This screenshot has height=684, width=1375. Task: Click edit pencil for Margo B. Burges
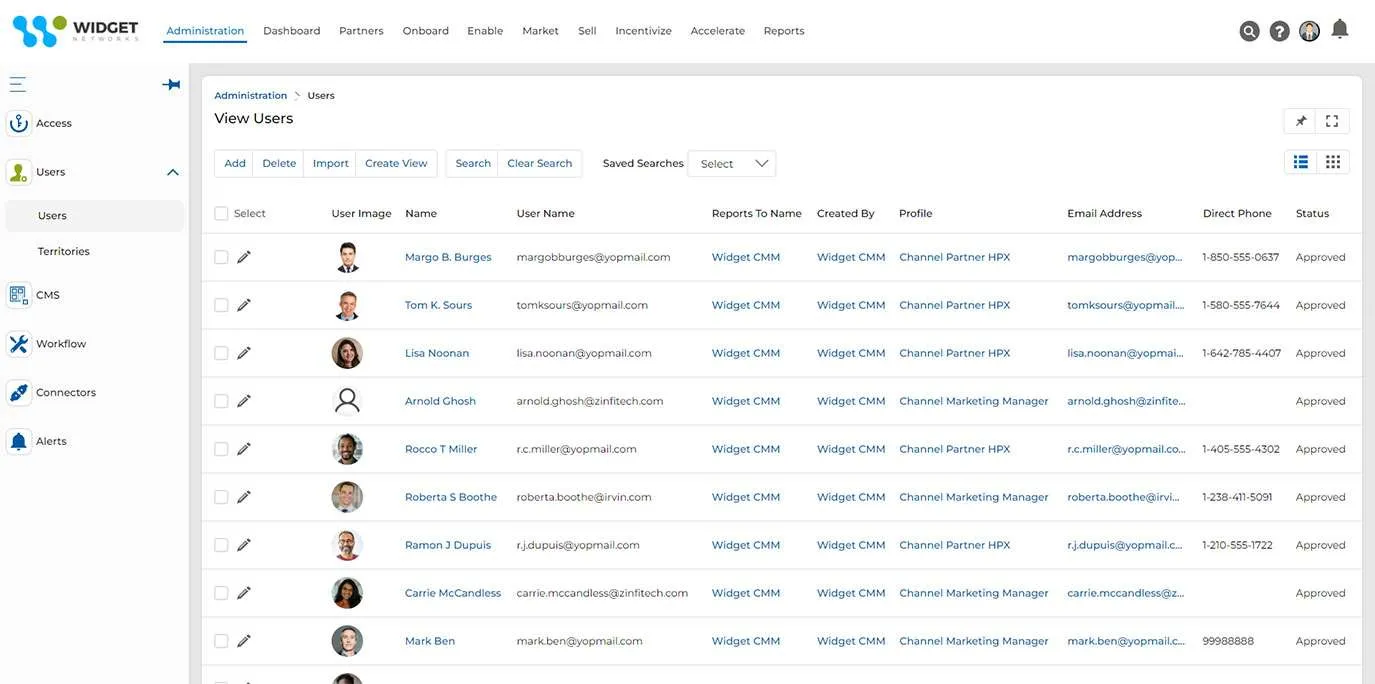pyautogui.click(x=244, y=257)
